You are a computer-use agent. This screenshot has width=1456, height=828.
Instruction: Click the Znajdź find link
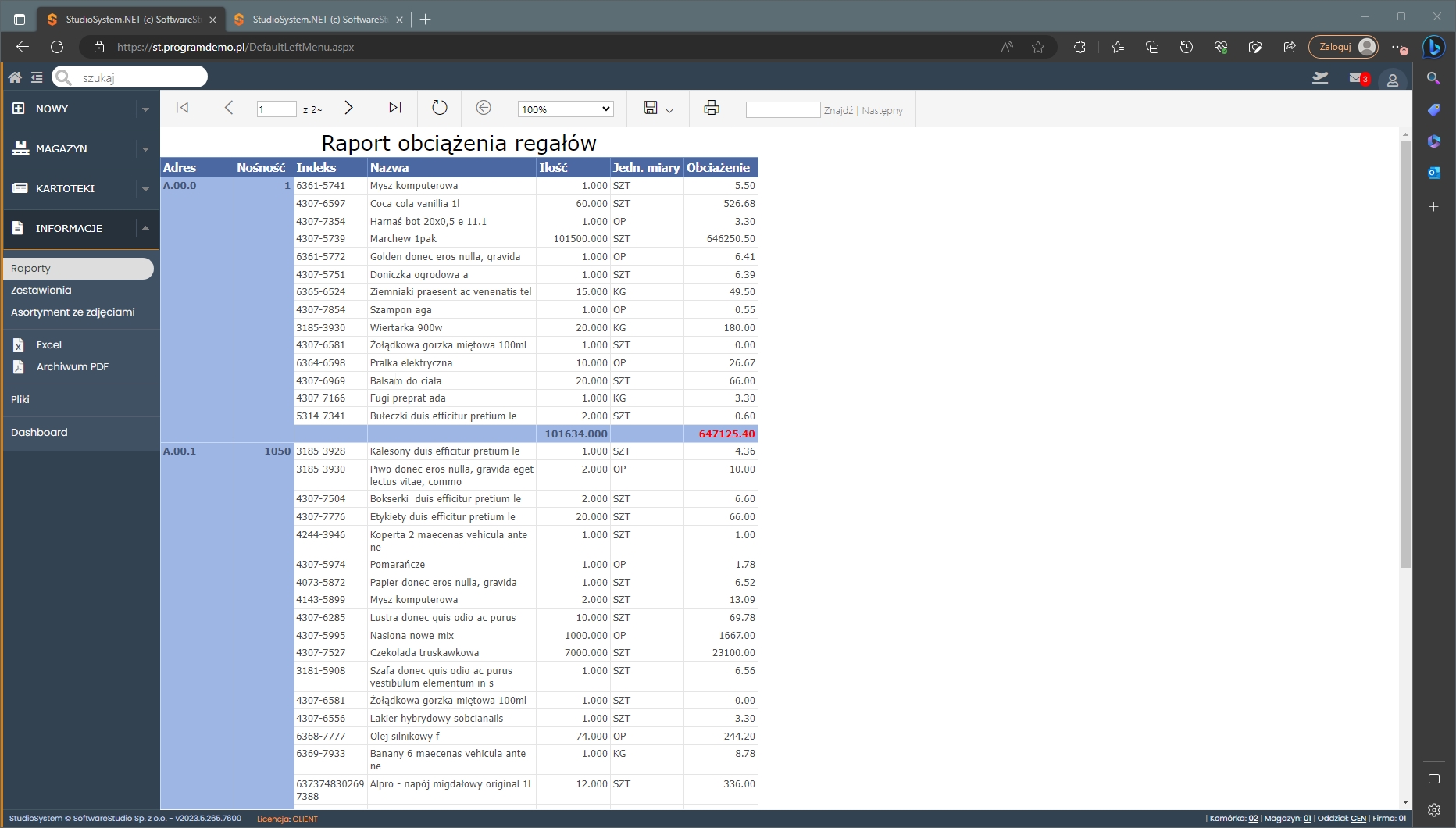pos(838,111)
